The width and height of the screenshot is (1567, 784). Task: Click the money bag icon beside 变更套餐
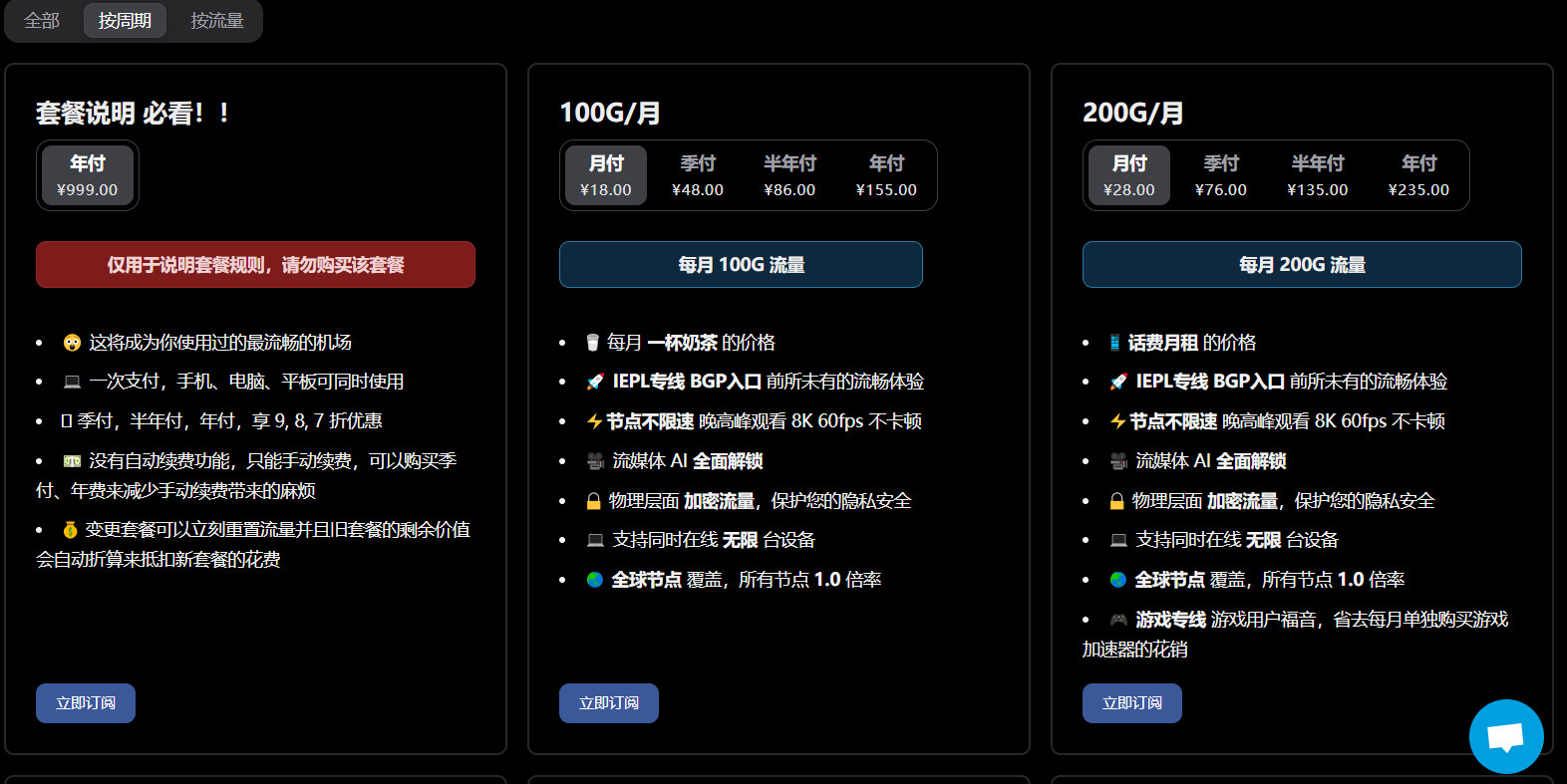pyautogui.click(x=71, y=530)
